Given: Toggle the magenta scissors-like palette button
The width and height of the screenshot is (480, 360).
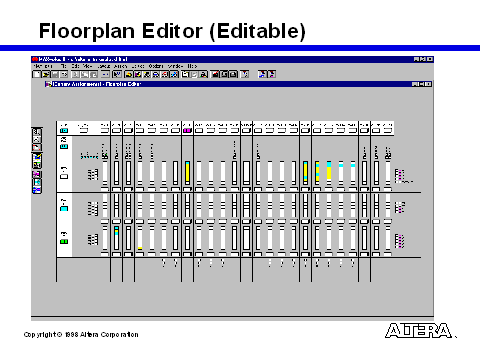Looking at the screenshot, I should (x=37, y=174).
